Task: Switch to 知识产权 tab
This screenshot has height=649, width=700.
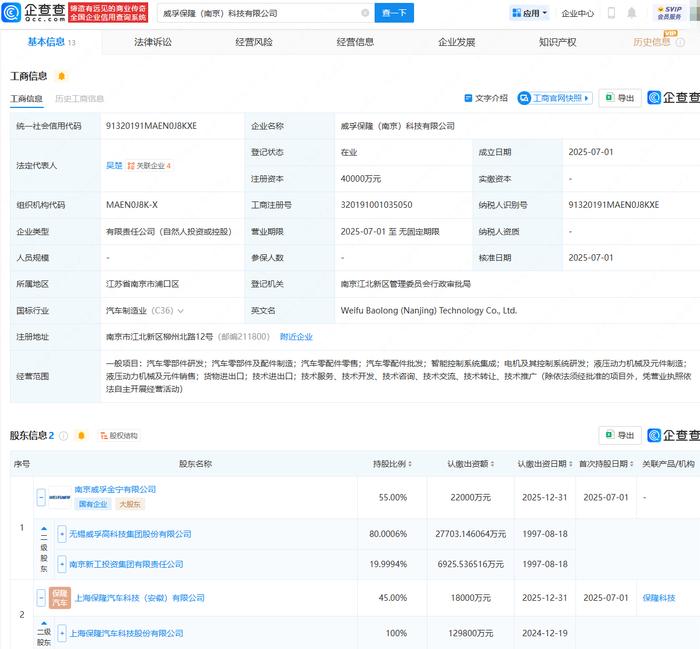Action: coord(558,42)
